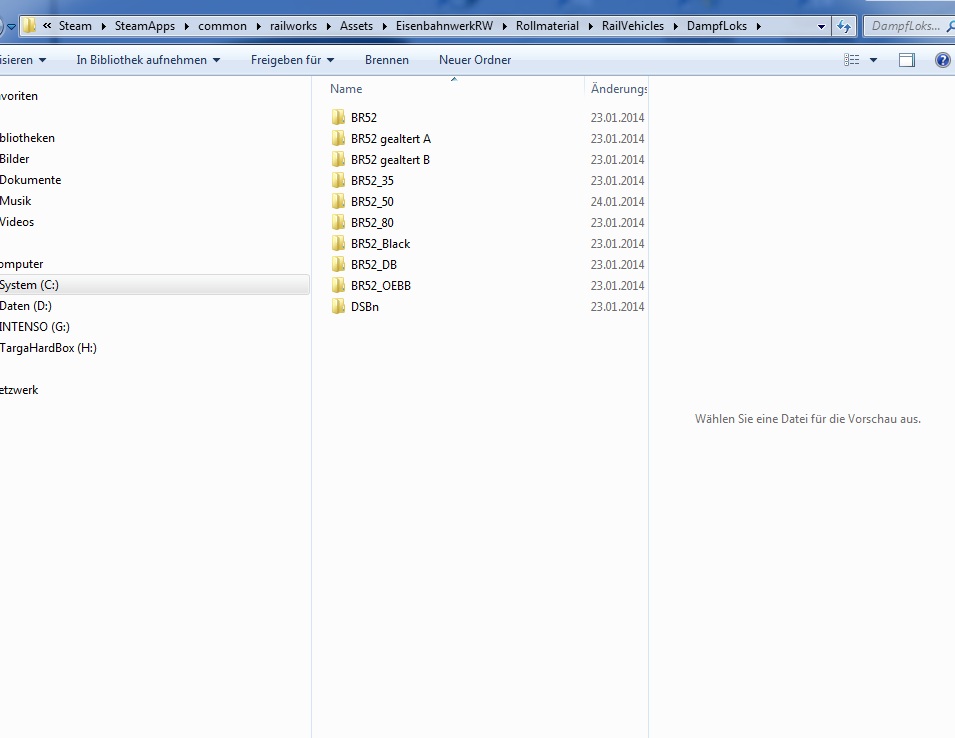The height and width of the screenshot is (738, 955).
Task: Select Netzwerk in navigation pane
Action: click(x=19, y=390)
